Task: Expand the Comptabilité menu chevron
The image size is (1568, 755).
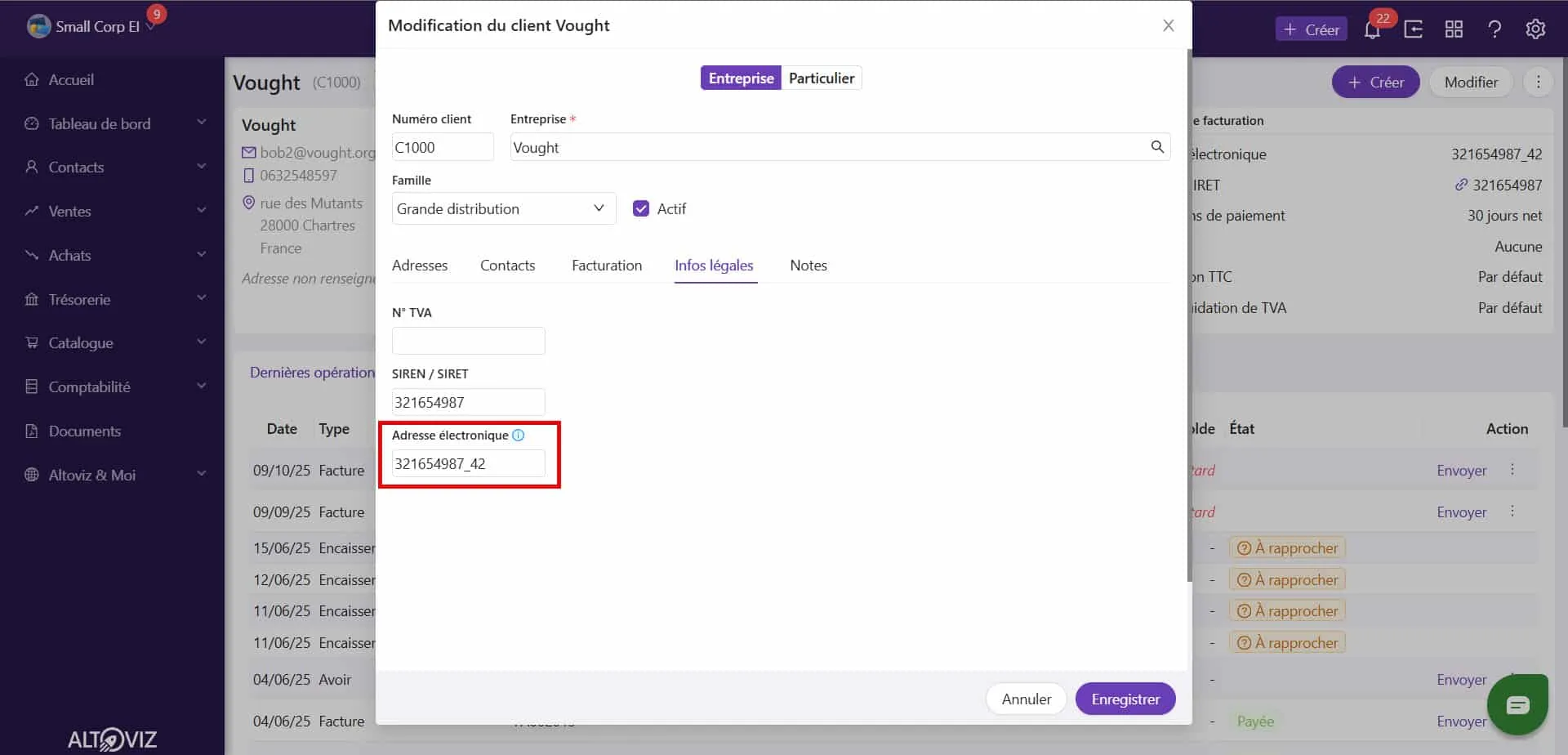Action: (x=201, y=386)
